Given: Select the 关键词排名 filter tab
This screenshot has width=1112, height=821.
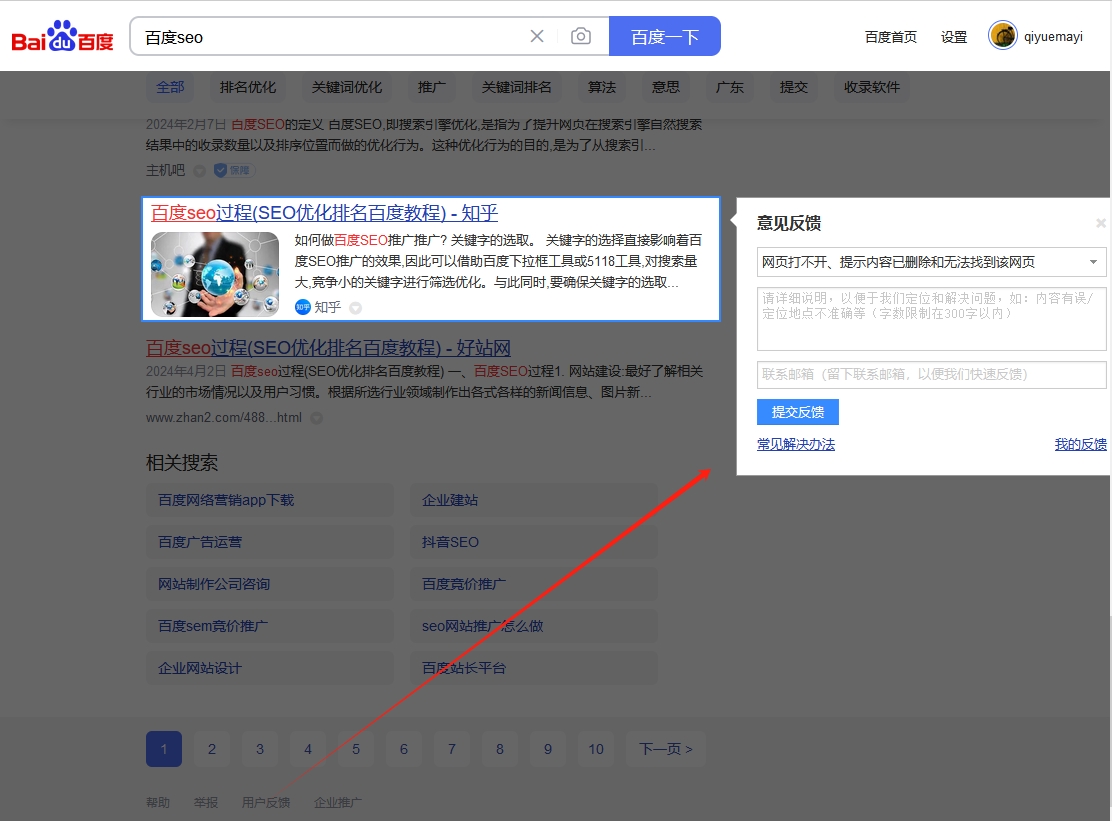Looking at the screenshot, I should pos(516,87).
